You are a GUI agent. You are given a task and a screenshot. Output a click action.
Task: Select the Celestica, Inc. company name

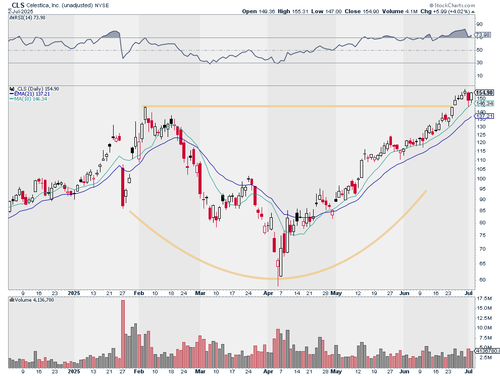click(x=43, y=6)
